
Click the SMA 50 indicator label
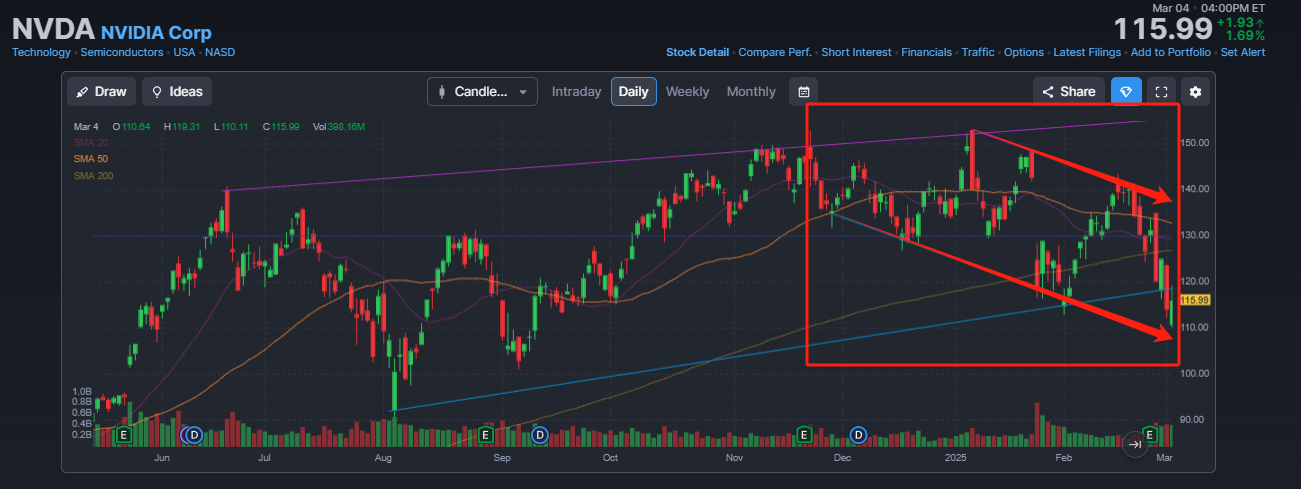[91, 159]
